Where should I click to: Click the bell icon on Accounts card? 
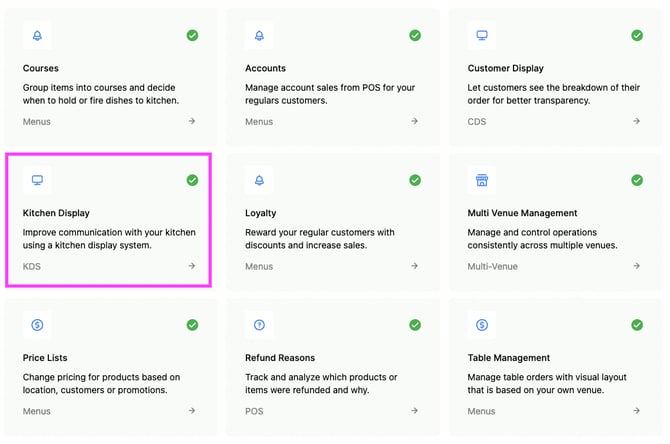[x=259, y=35]
